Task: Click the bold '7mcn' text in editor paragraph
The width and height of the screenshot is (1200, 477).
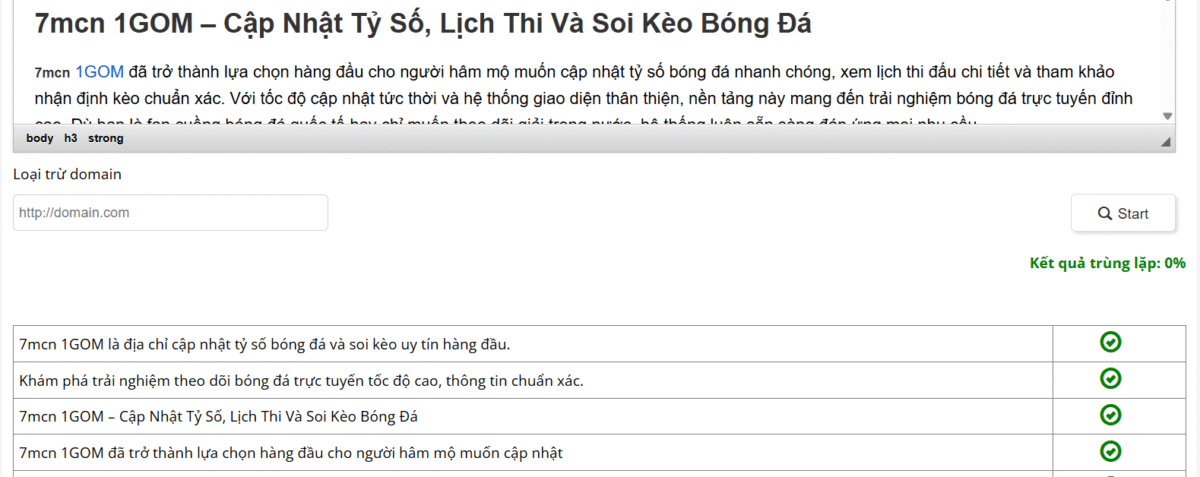Action: [x=52, y=73]
